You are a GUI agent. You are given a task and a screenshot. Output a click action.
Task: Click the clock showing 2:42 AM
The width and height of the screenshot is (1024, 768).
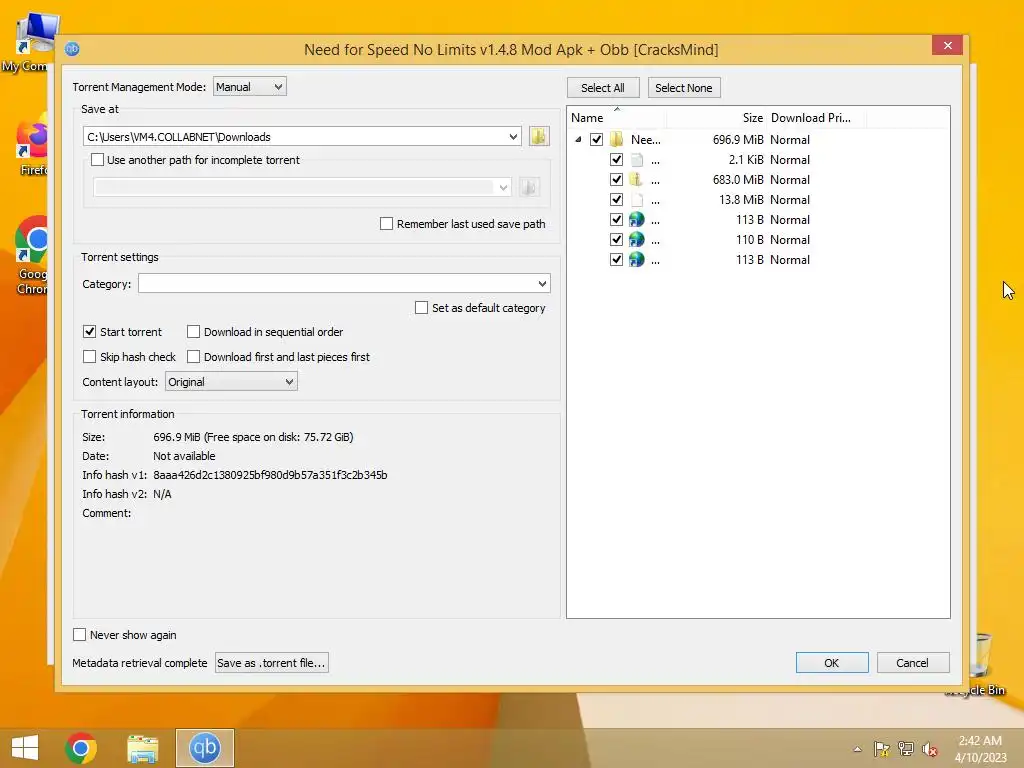[x=980, y=741]
